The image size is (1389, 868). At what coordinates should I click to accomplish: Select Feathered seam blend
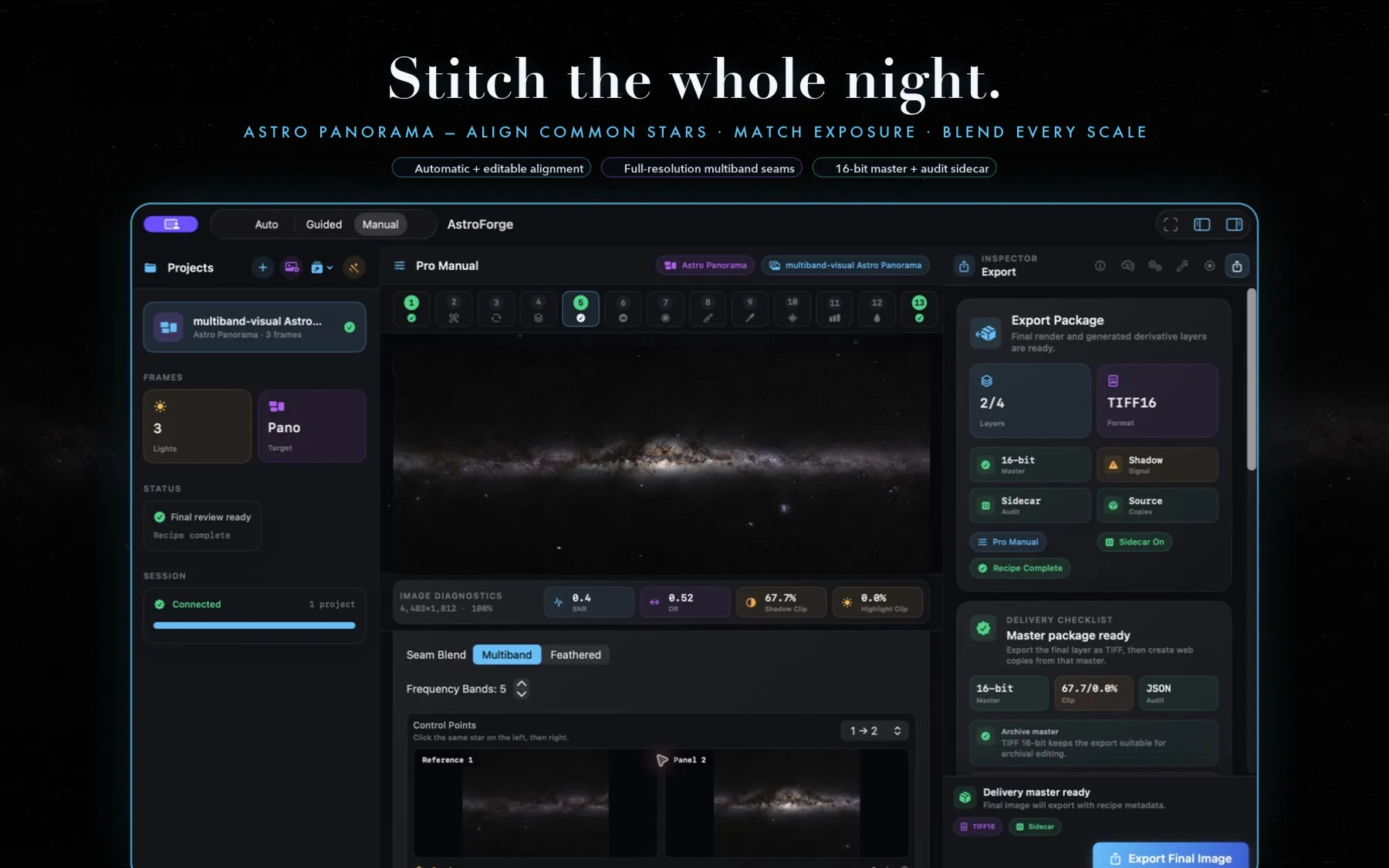pyautogui.click(x=576, y=655)
